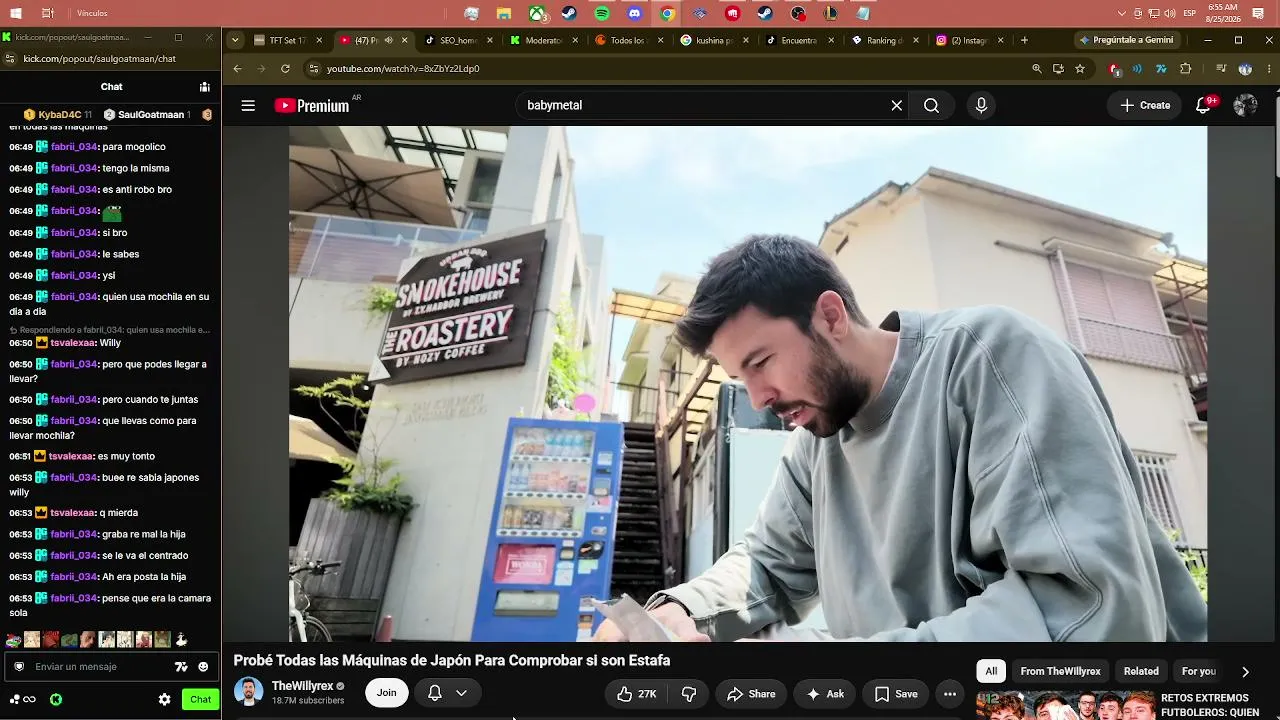Open Kick chat settings gear
The height and width of the screenshot is (720, 1280).
pyautogui.click(x=165, y=700)
